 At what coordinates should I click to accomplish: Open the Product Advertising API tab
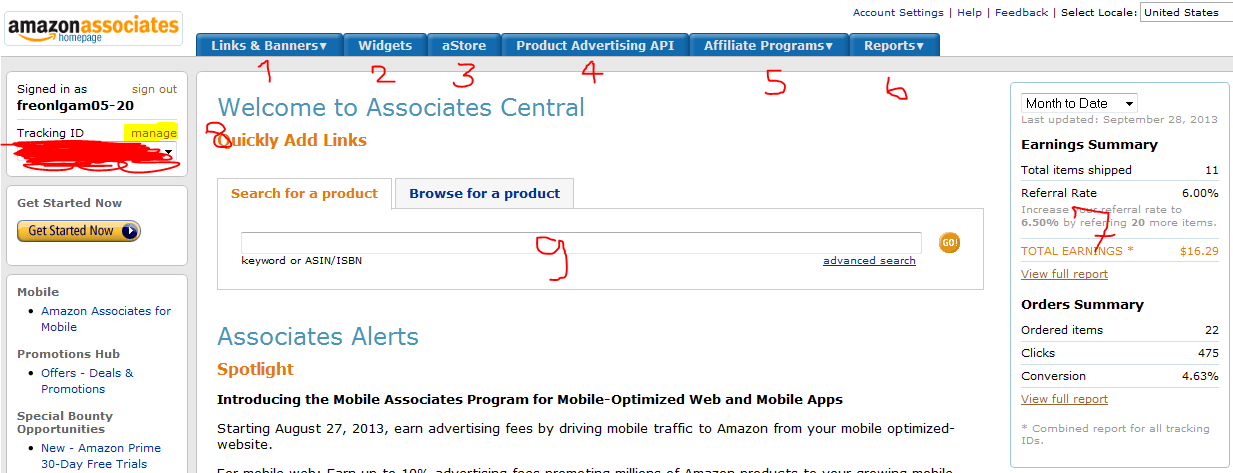pyautogui.click(x=595, y=45)
